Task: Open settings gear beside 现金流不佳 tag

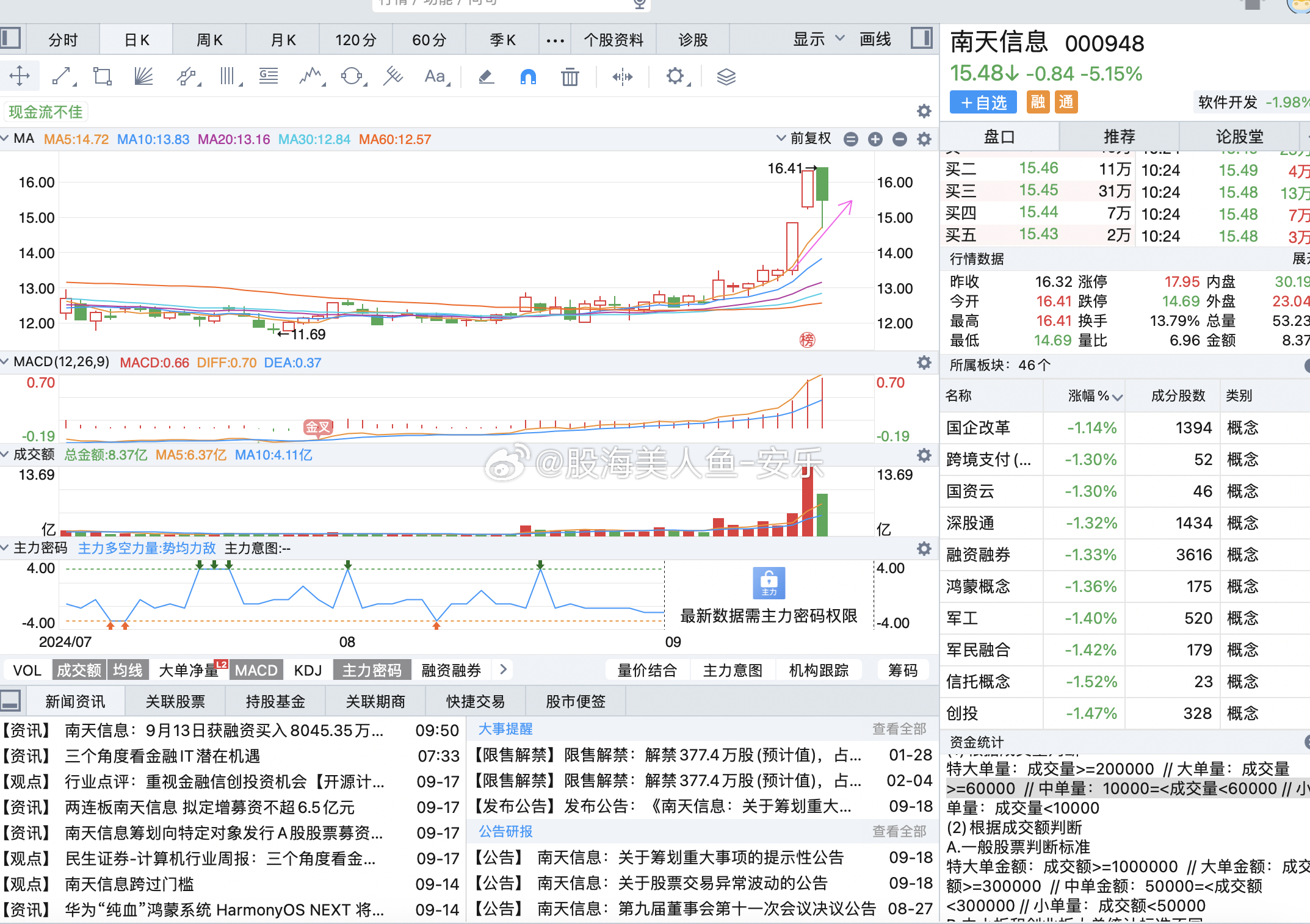Action: (924, 111)
